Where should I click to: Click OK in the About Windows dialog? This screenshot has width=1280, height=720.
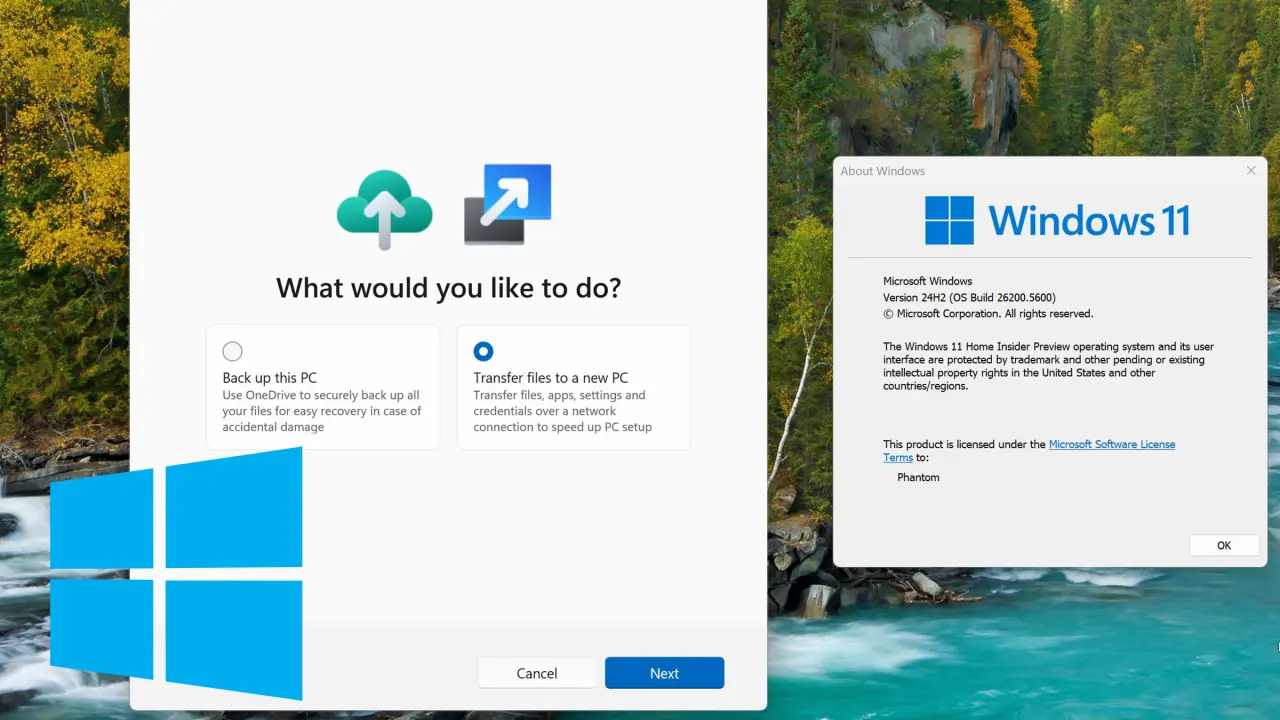click(1223, 545)
